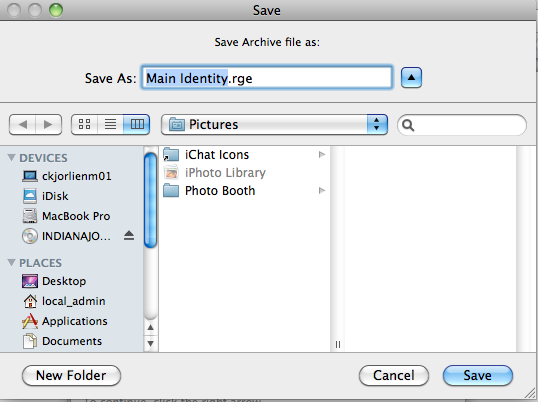
Task: Expand Photo Booth folder arrow
Action: pyautogui.click(x=321, y=190)
